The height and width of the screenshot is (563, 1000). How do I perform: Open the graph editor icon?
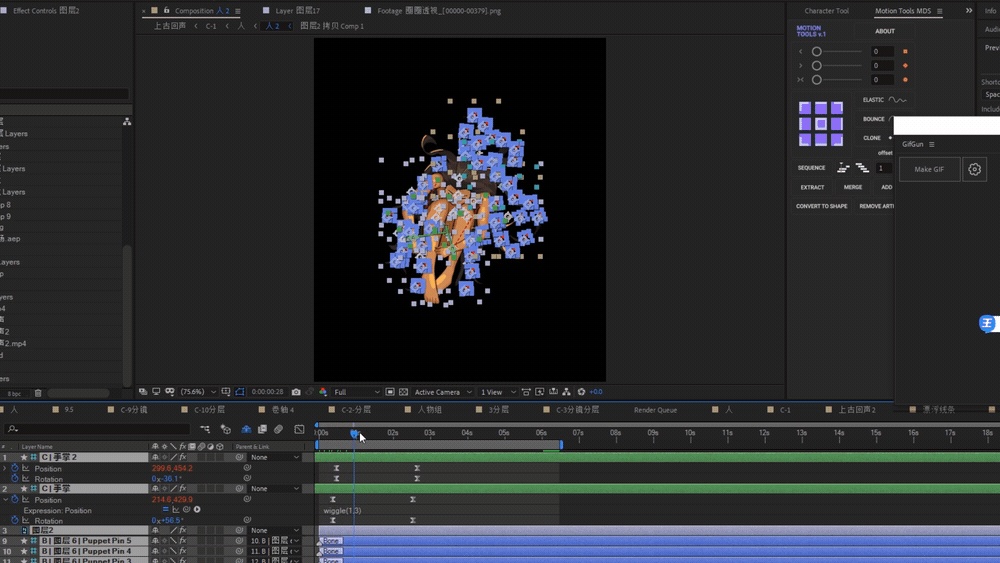pyautogui.click(x=299, y=429)
